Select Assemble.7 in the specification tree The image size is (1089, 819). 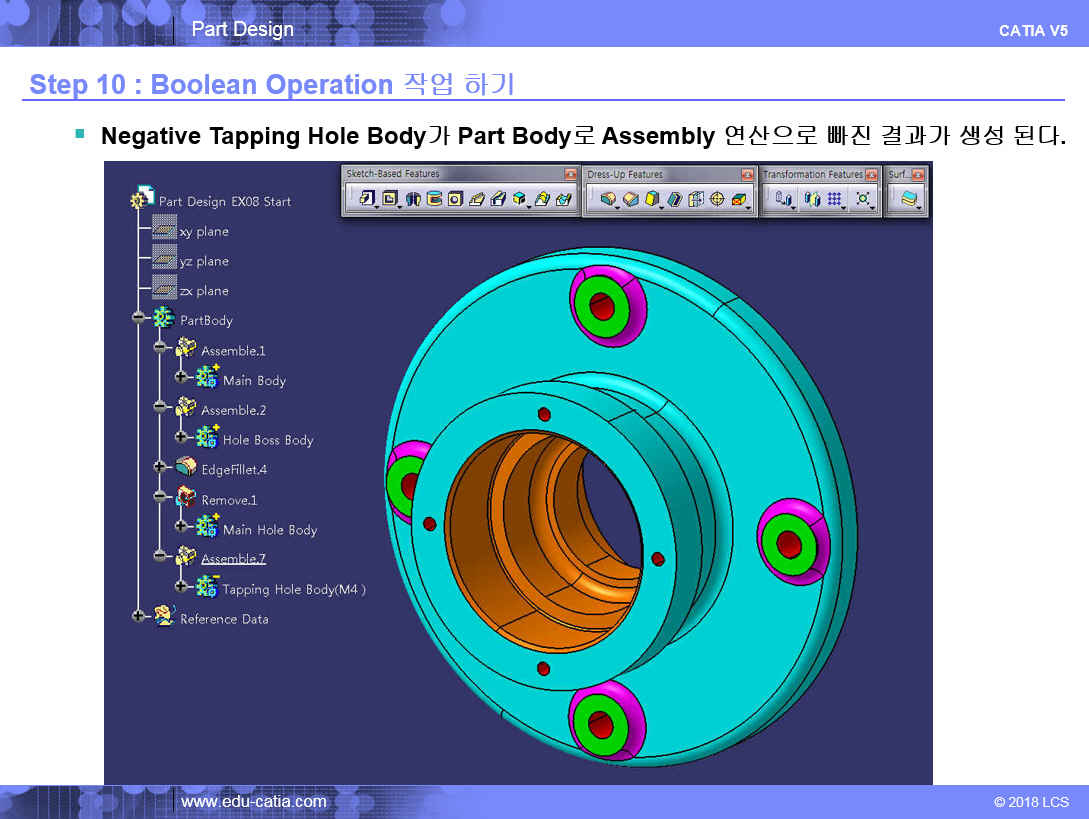pos(233,559)
